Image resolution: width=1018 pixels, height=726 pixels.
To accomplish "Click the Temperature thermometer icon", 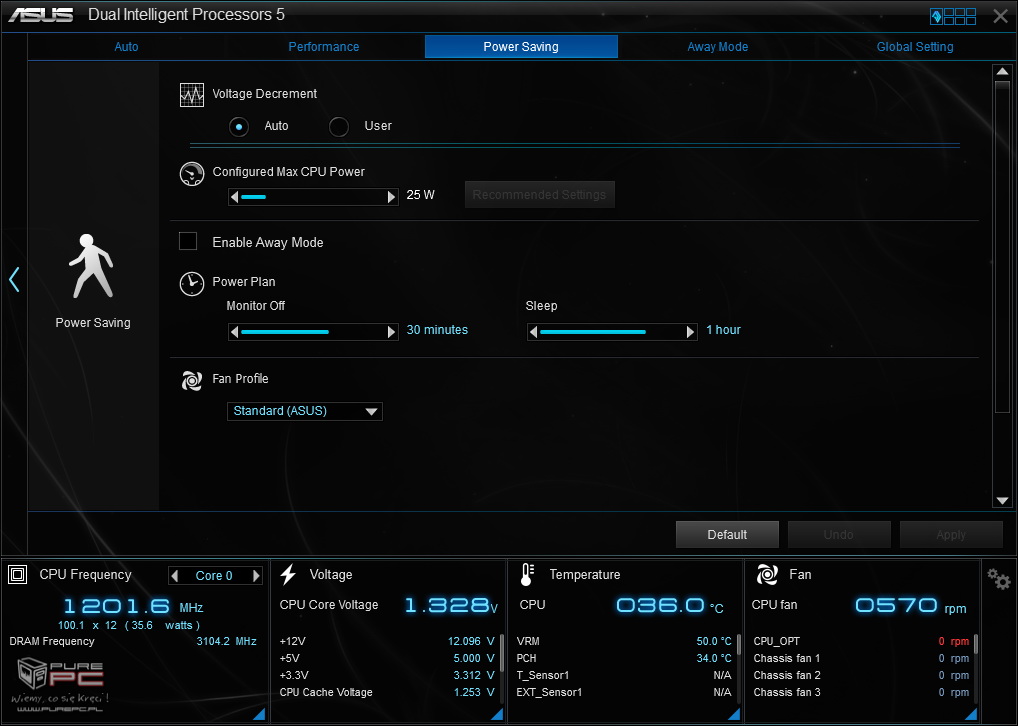I will (x=527, y=574).
